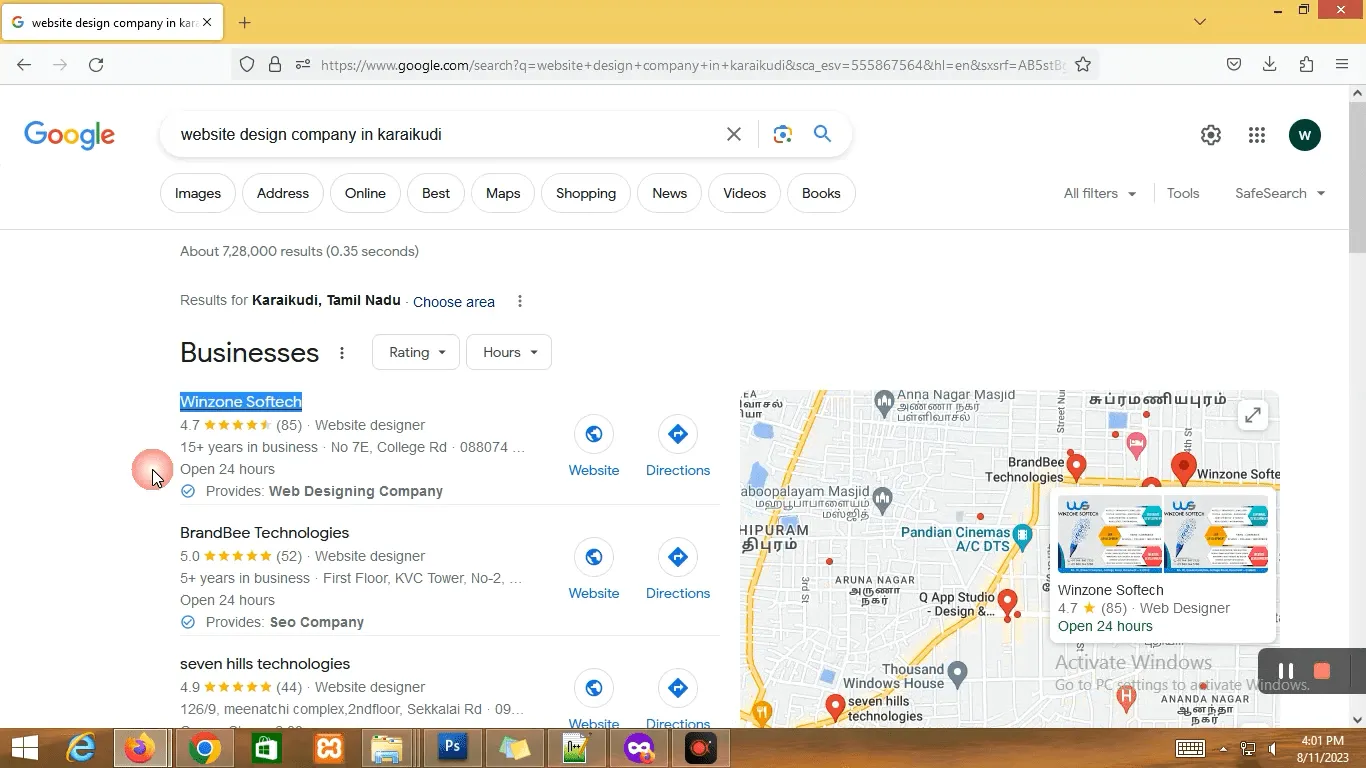Screen dimensions: 1366x768
Task: Get directions to BrandBee Technologies
Action: 678,570
